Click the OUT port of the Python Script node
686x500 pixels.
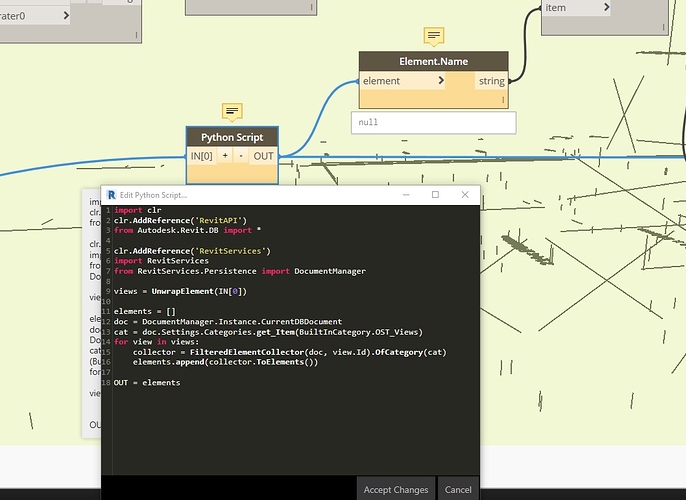(x=263, y=156)
